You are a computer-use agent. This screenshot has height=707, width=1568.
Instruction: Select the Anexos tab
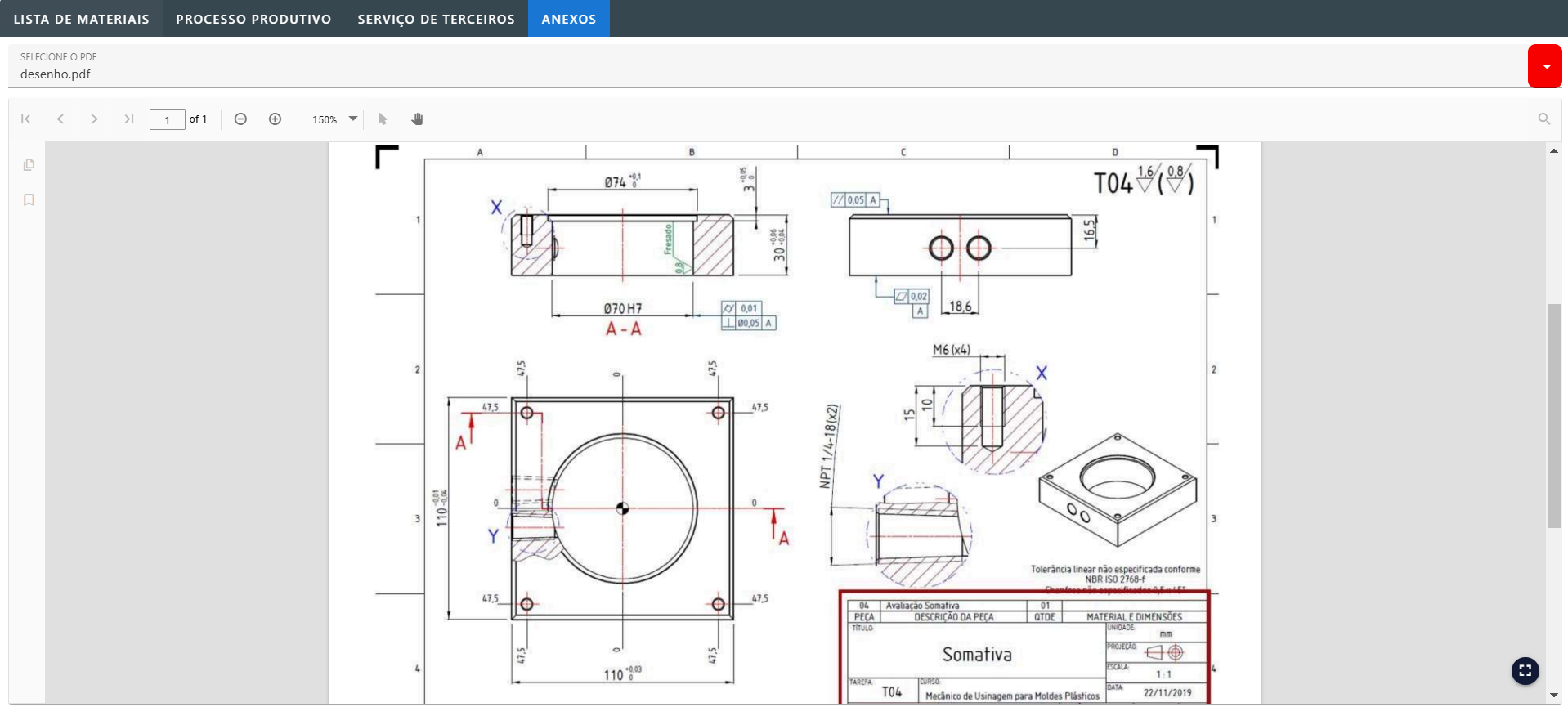point(569,19)
